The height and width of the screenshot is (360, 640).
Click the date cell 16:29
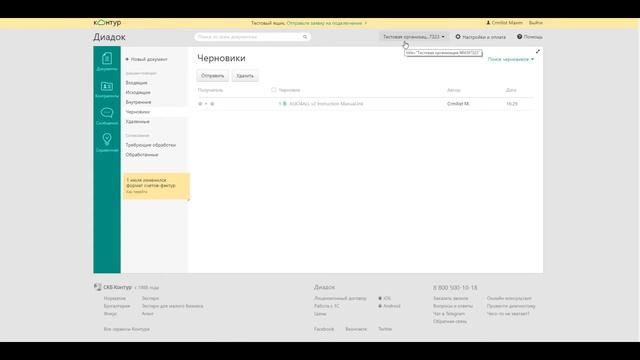tap(512, 104)
